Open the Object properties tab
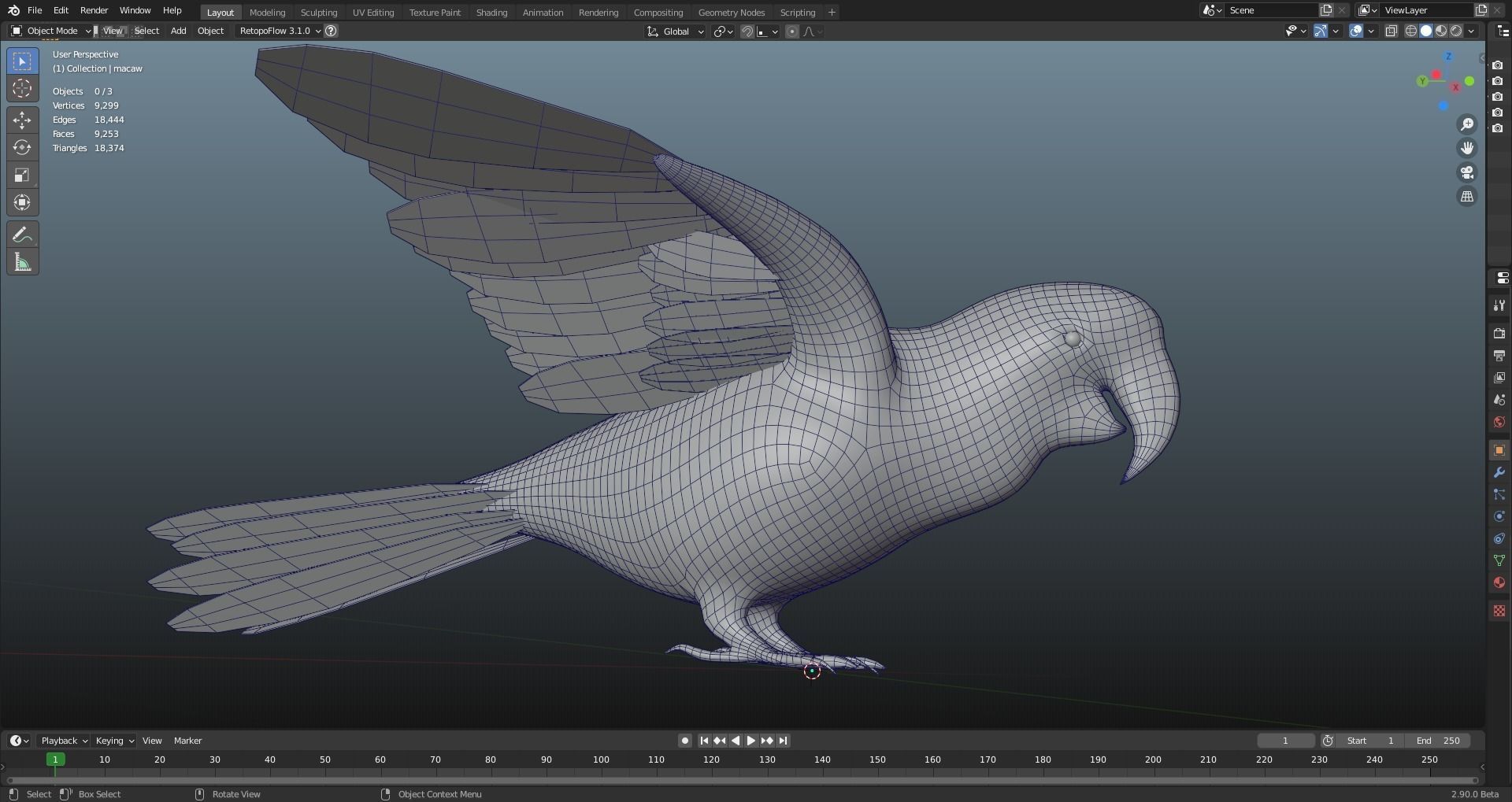The width and height of the screenshot is (1512, 802). tap(1499, 450)
